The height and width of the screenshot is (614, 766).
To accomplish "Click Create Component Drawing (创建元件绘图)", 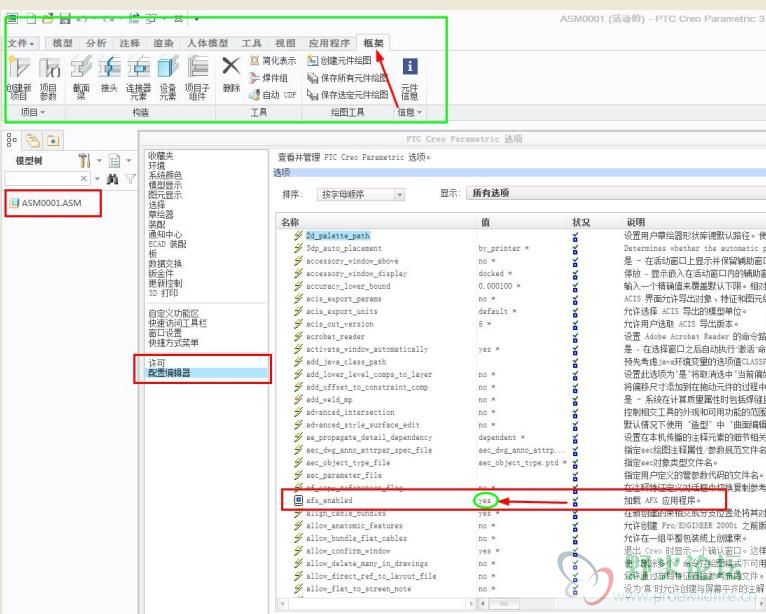I will pos(339,61).
